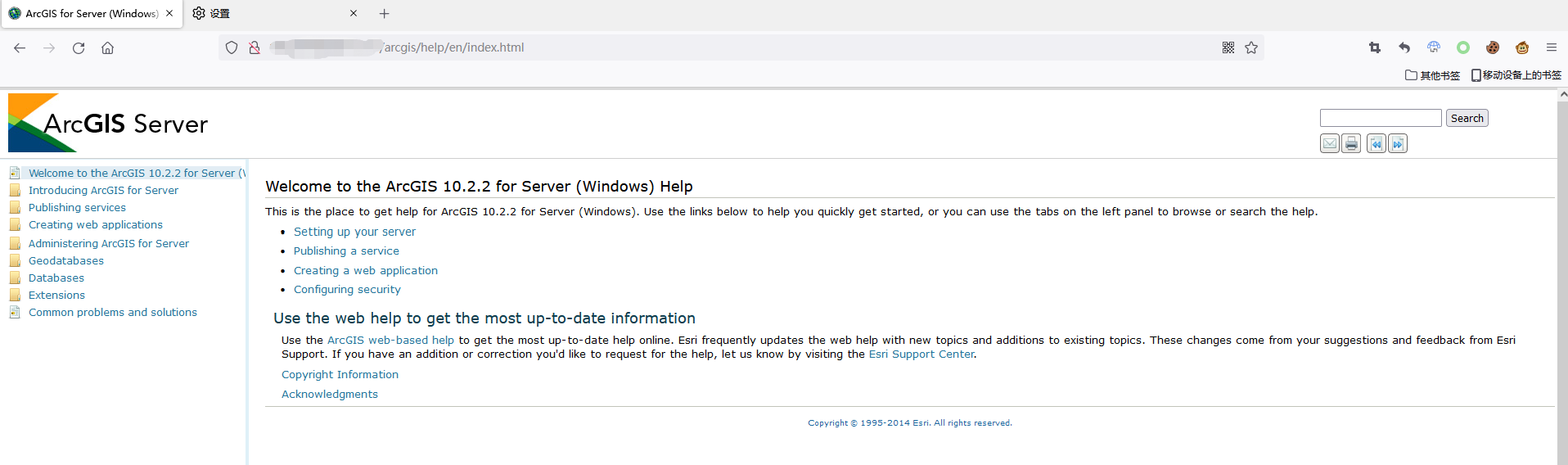
Task: Expand the Publishing services folder
Action: [x=77, y=208]
